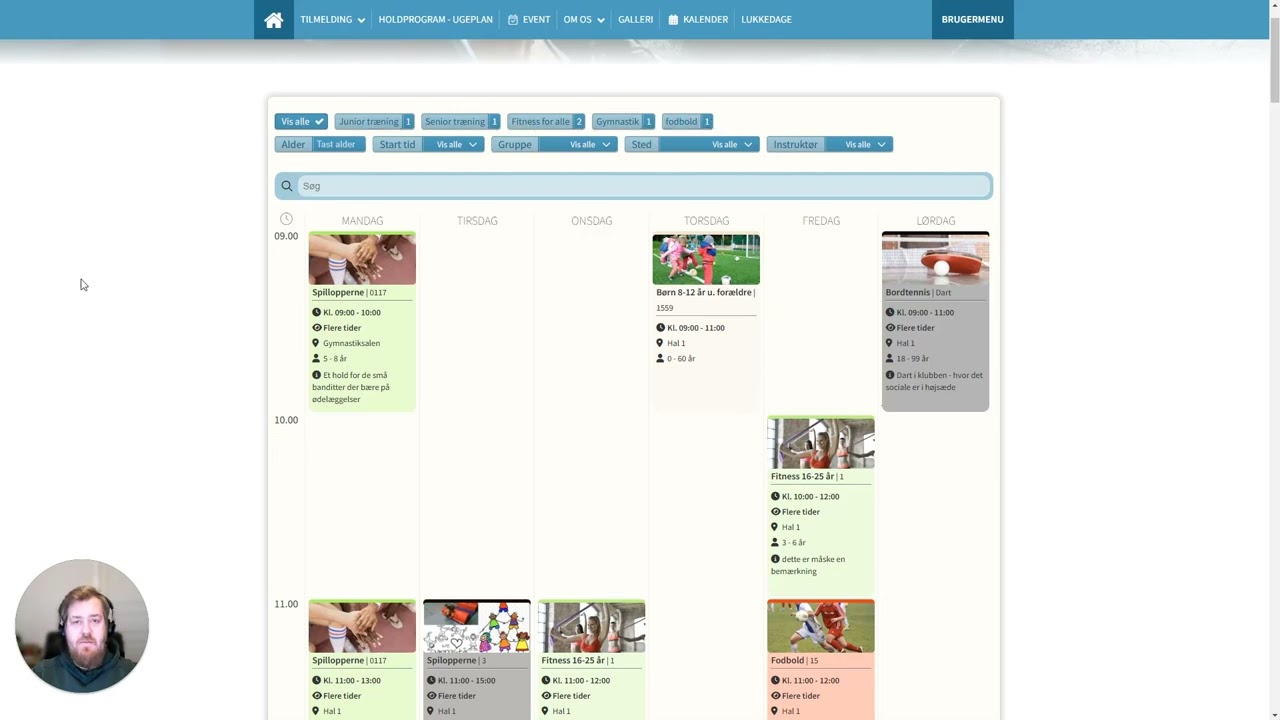Click clock icon beside Kl. 11:00 - 15:00
This screenshot has width=1280, height=720.
[x=431, y=680]
